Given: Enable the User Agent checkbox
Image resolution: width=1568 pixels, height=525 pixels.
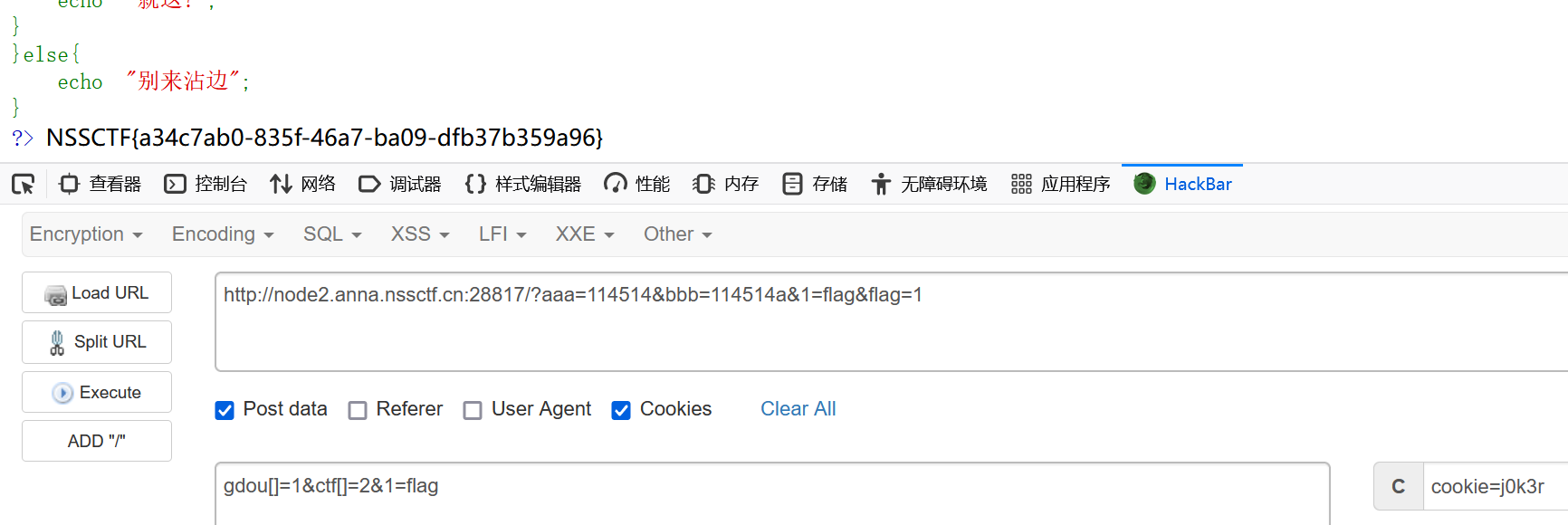Looking at the screenshot, I should 473,410.
